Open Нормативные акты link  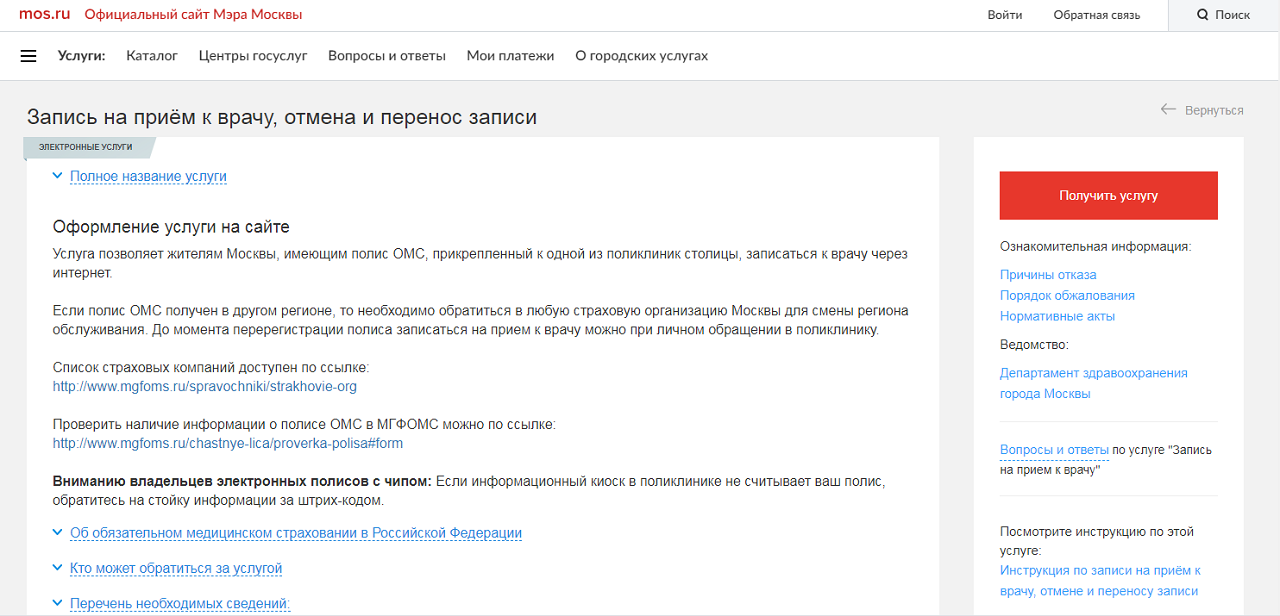[x=1057, y=316]
